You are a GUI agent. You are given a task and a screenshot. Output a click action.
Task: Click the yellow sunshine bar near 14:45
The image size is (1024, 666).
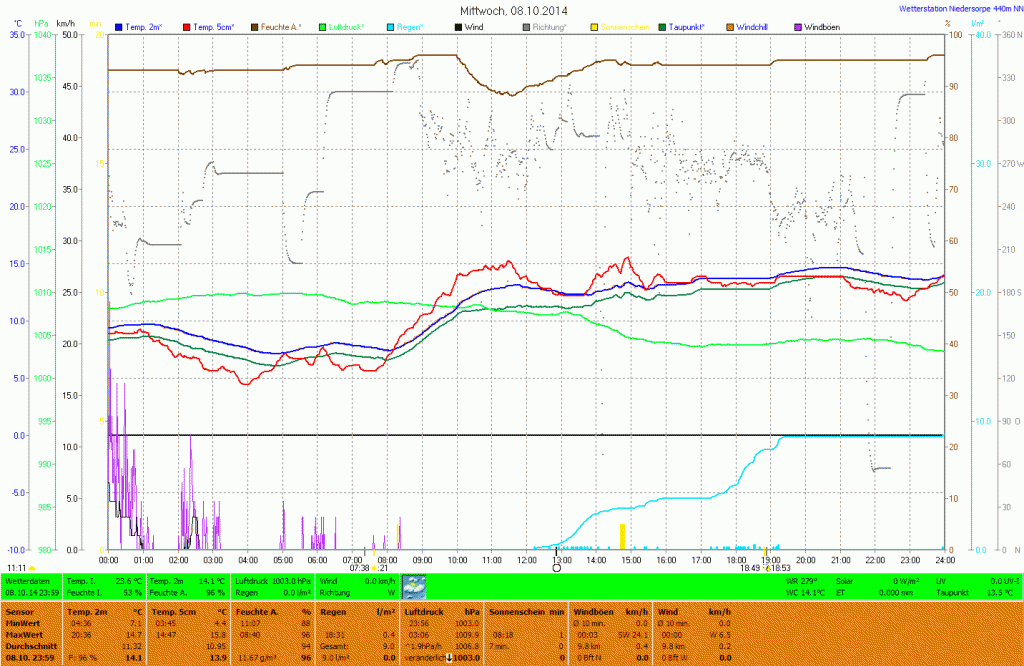622,536
